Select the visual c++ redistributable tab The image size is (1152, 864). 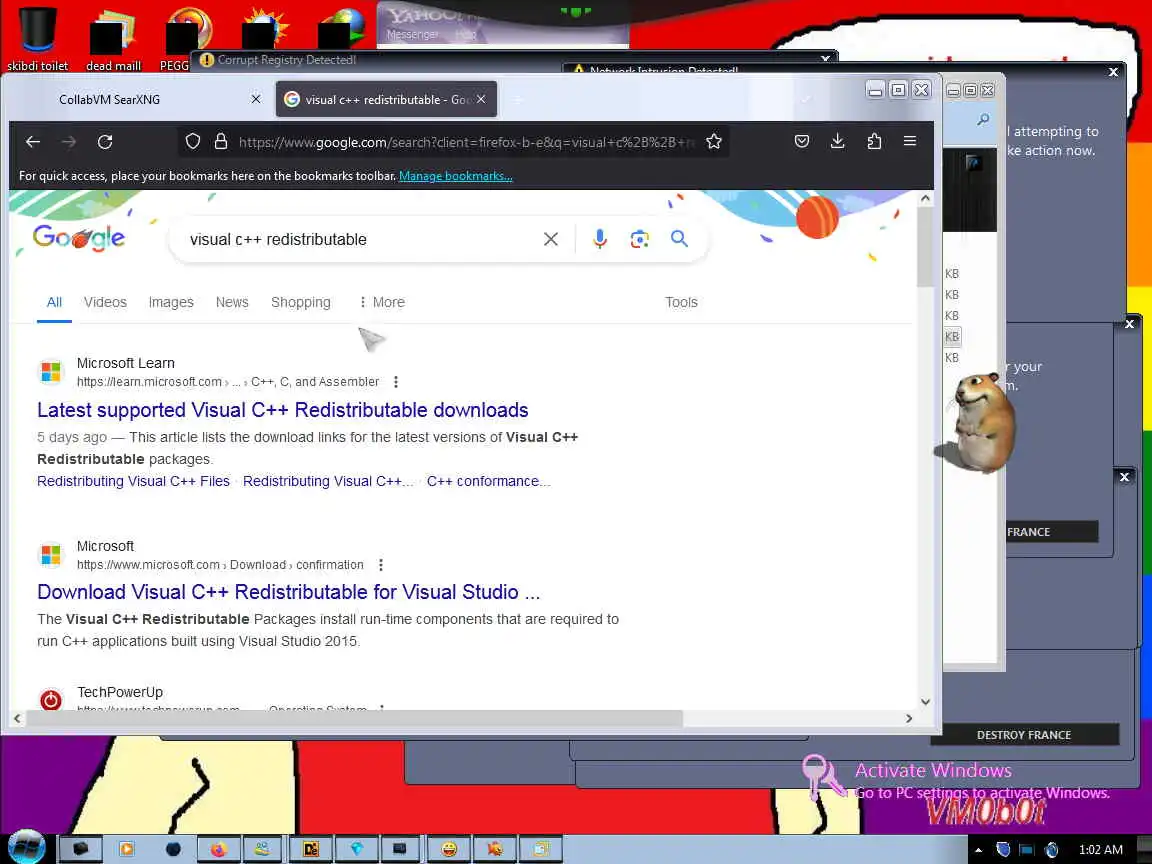386,99
